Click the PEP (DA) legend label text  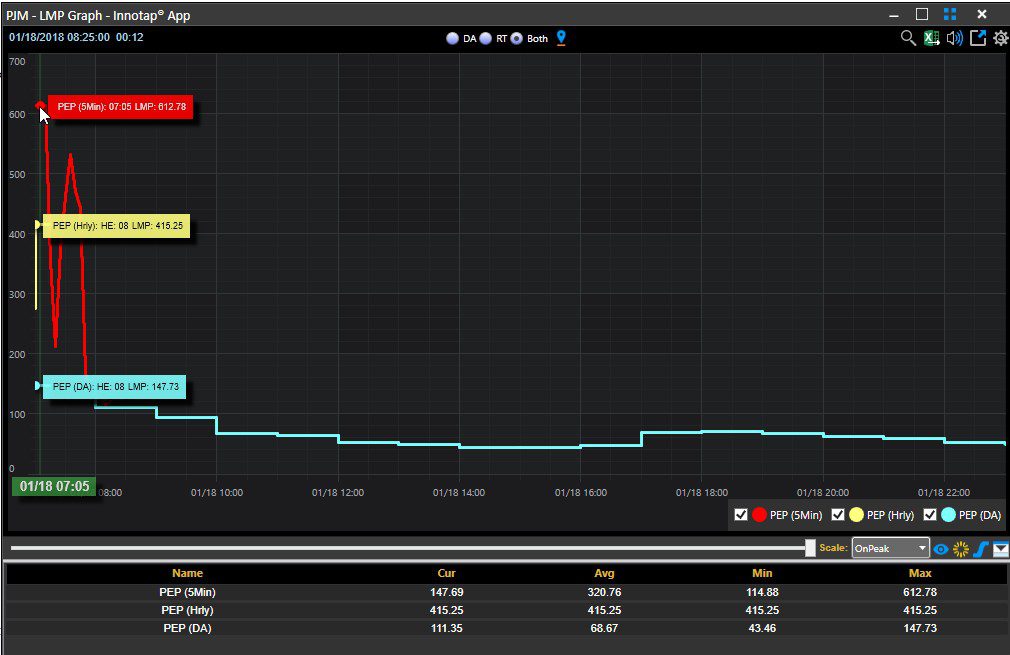980,515
